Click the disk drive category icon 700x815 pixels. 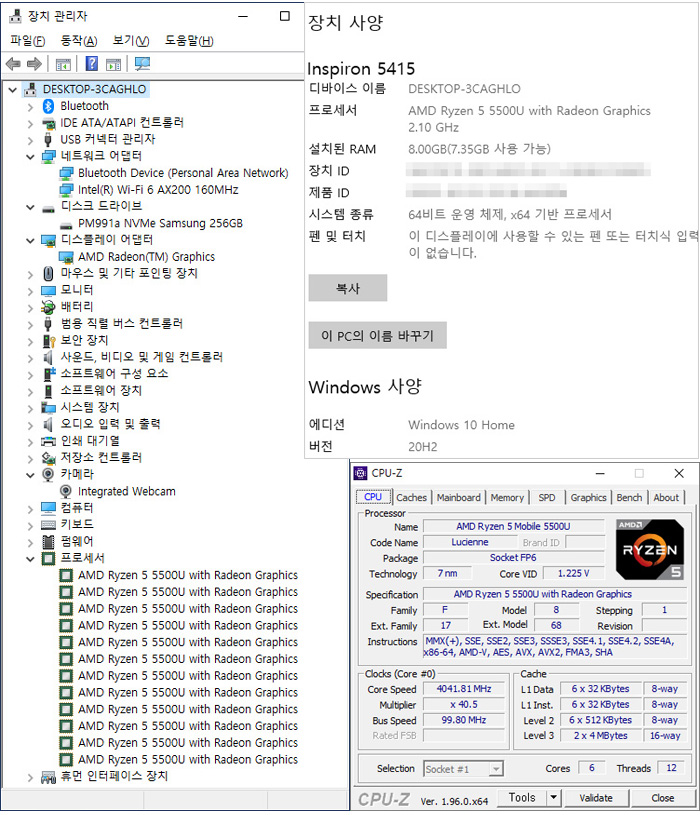tap(48, 208)
